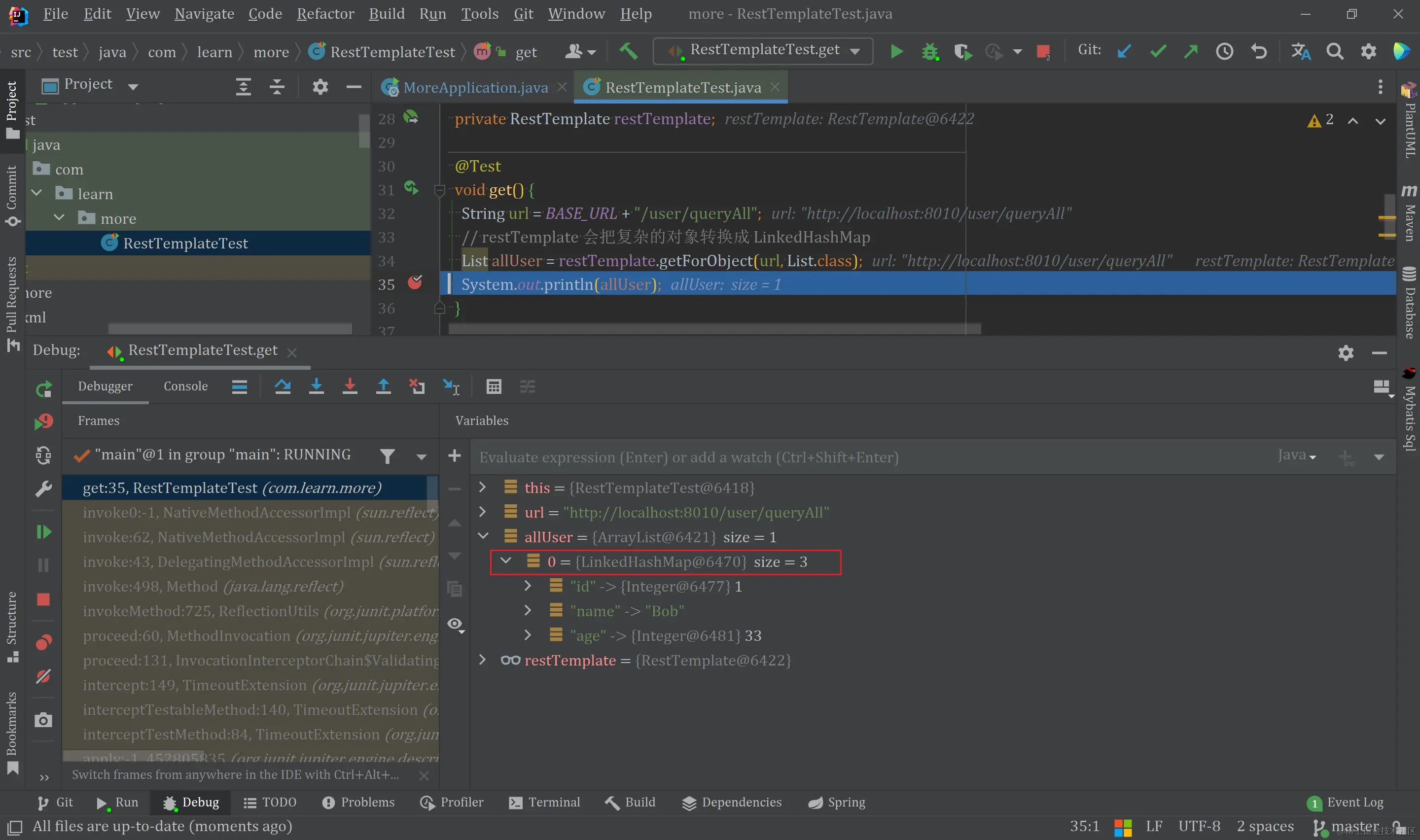Open IDE settings gear in top toolbar
Viewport: 1420px width, 840px height.
click(x=1369, y=51)
